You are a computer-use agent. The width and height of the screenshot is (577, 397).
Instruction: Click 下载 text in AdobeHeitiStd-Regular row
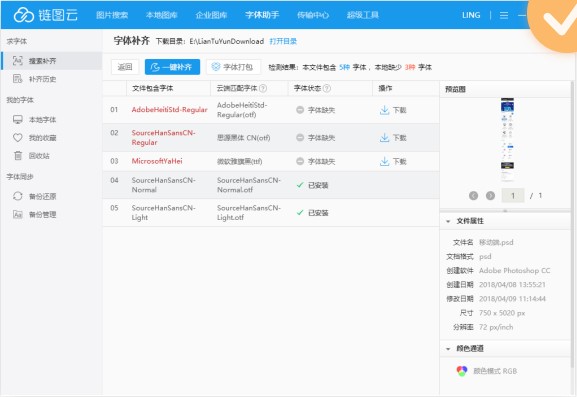400,110
